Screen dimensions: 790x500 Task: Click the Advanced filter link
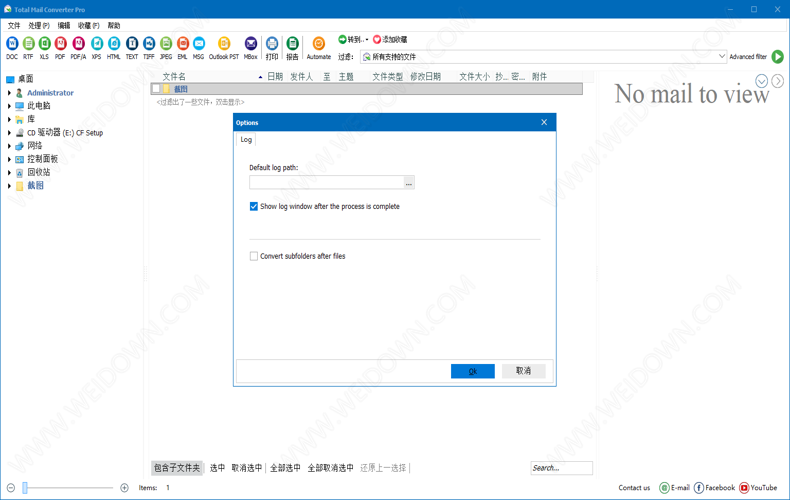(x=748, y=57)
